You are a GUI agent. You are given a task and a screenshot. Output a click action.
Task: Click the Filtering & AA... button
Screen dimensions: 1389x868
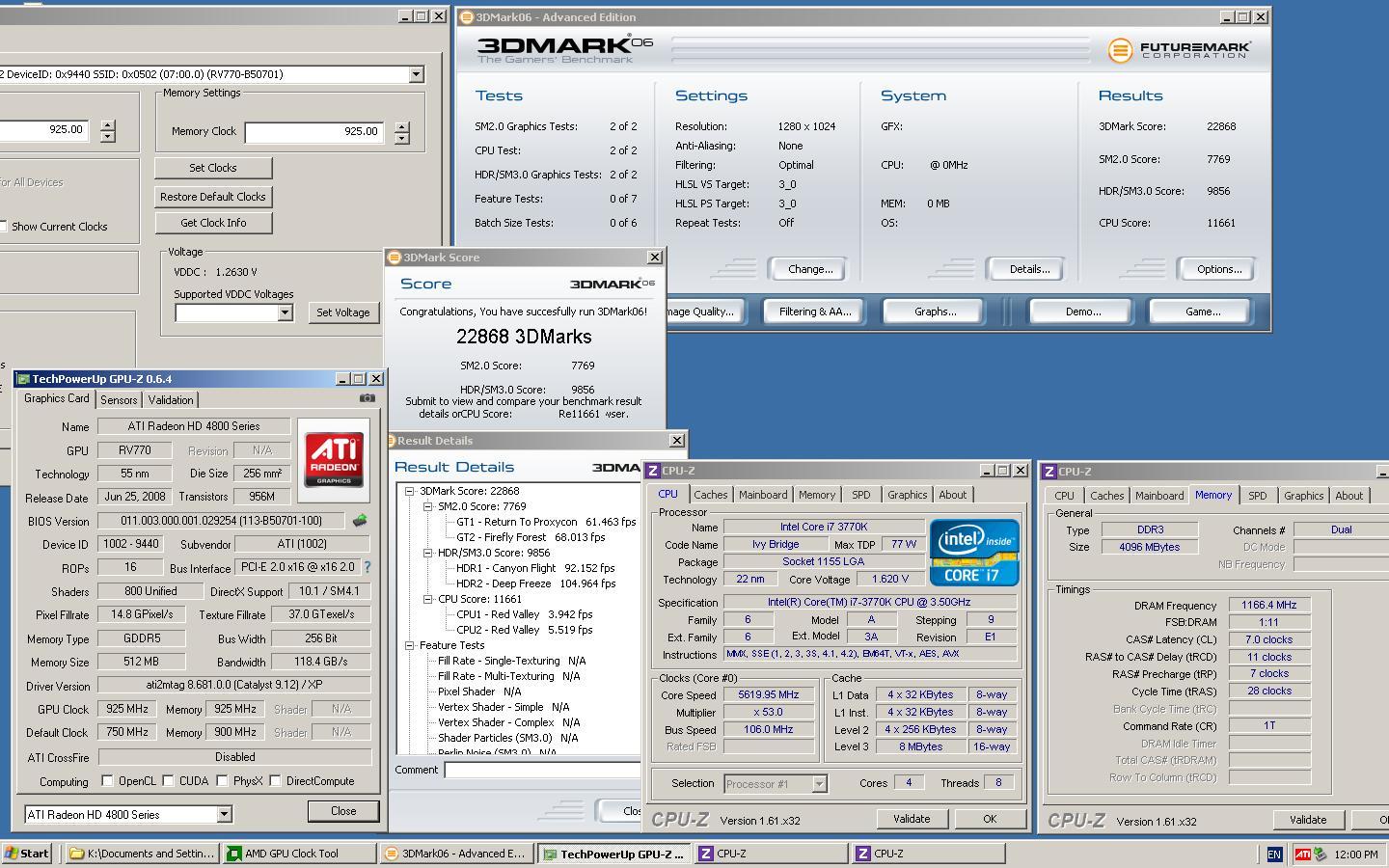(815, 312)
